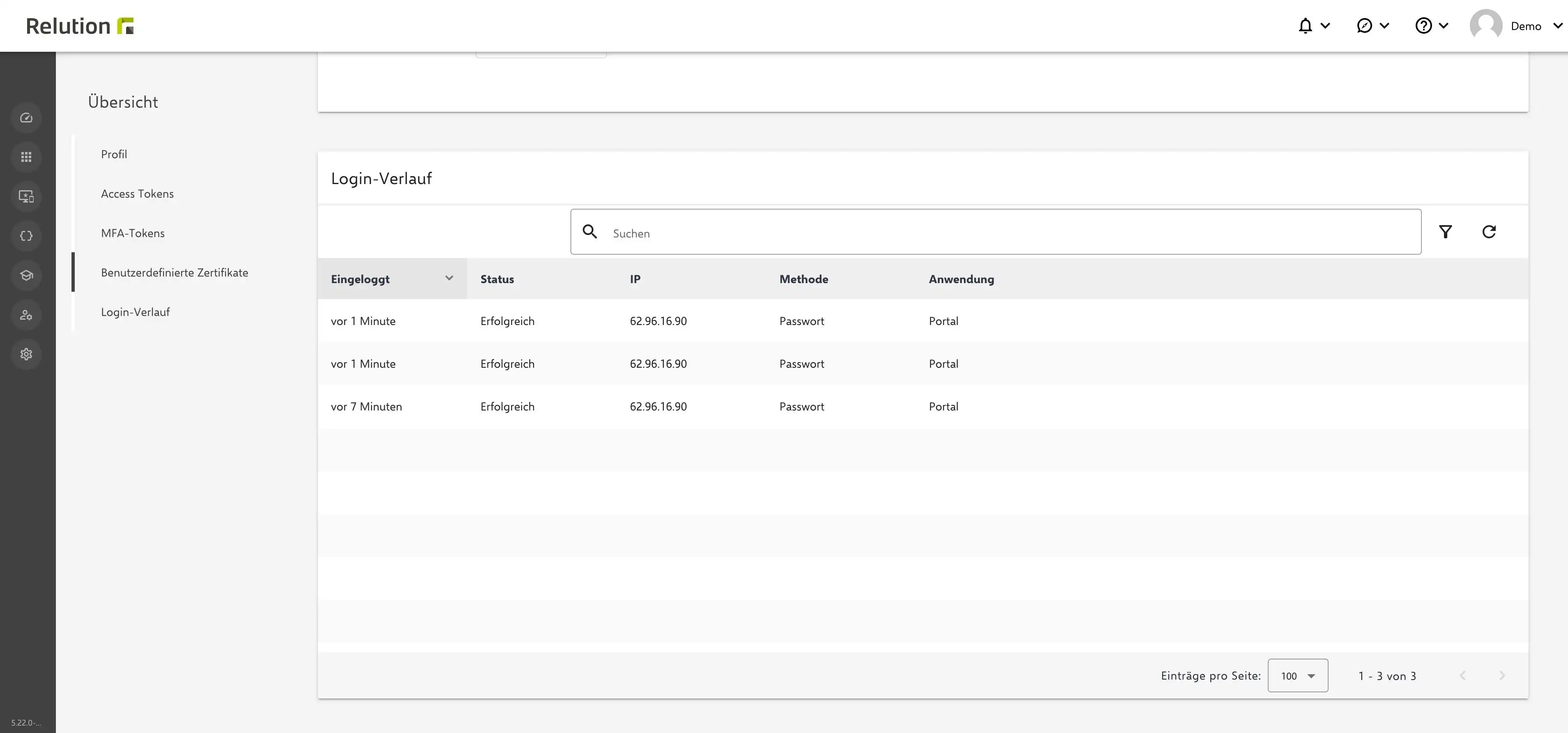Go to next page arrow

[x=1501, y=676]
